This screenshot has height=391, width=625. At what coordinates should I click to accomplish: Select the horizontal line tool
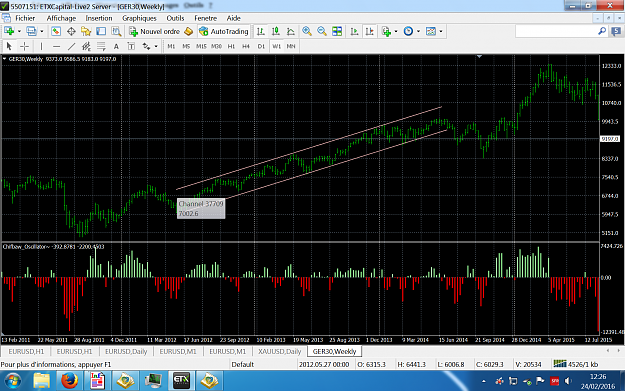coord(56,46)
